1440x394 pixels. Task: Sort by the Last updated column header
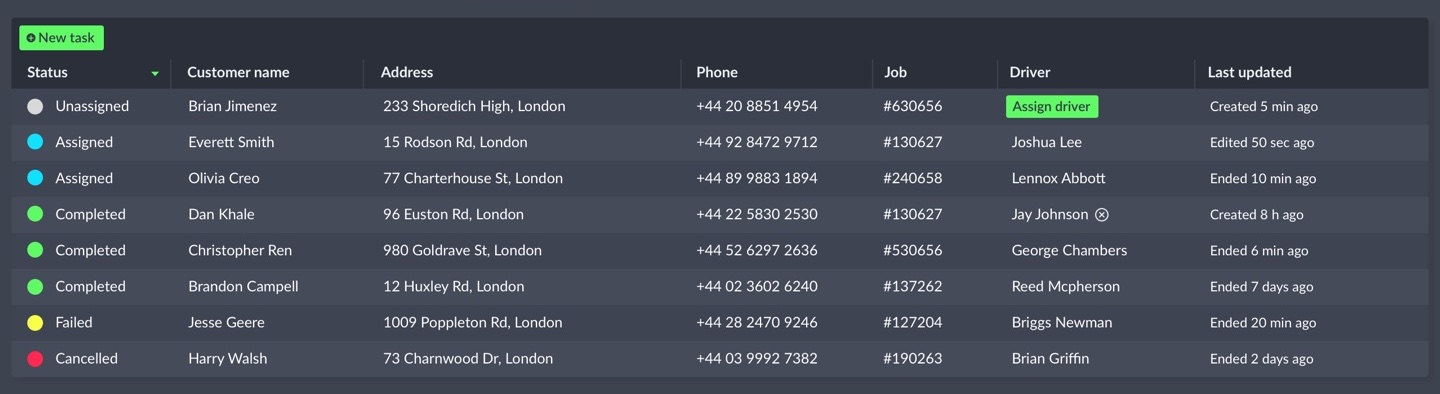(1249, 72)
